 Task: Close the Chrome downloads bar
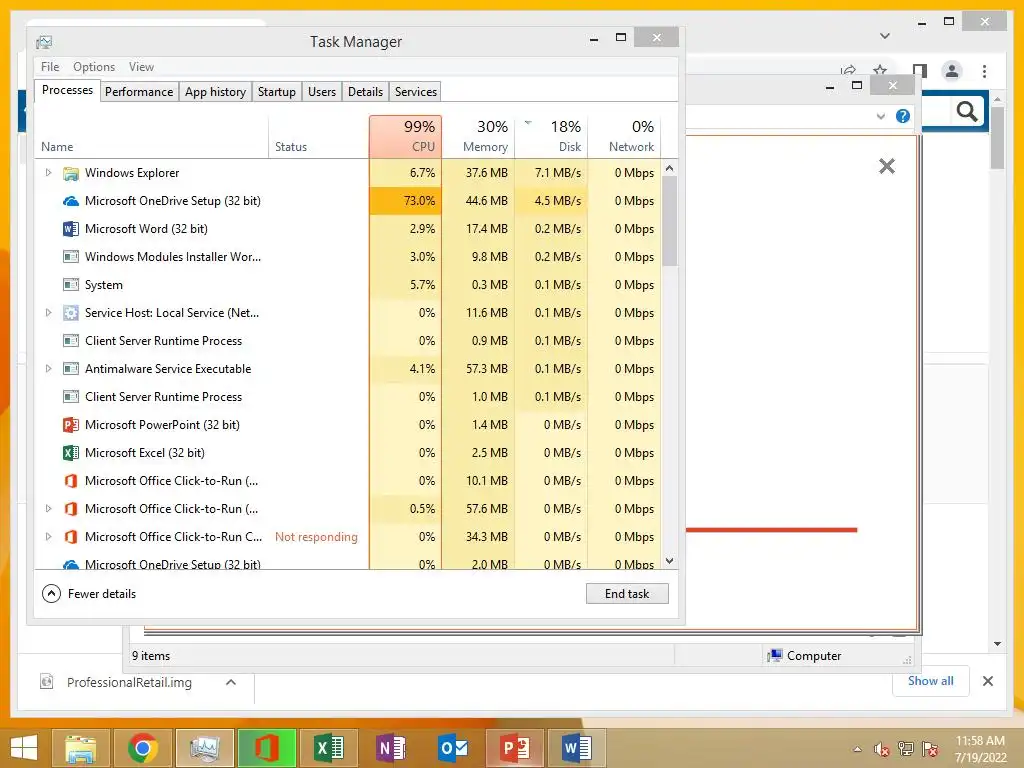point(988,681)
